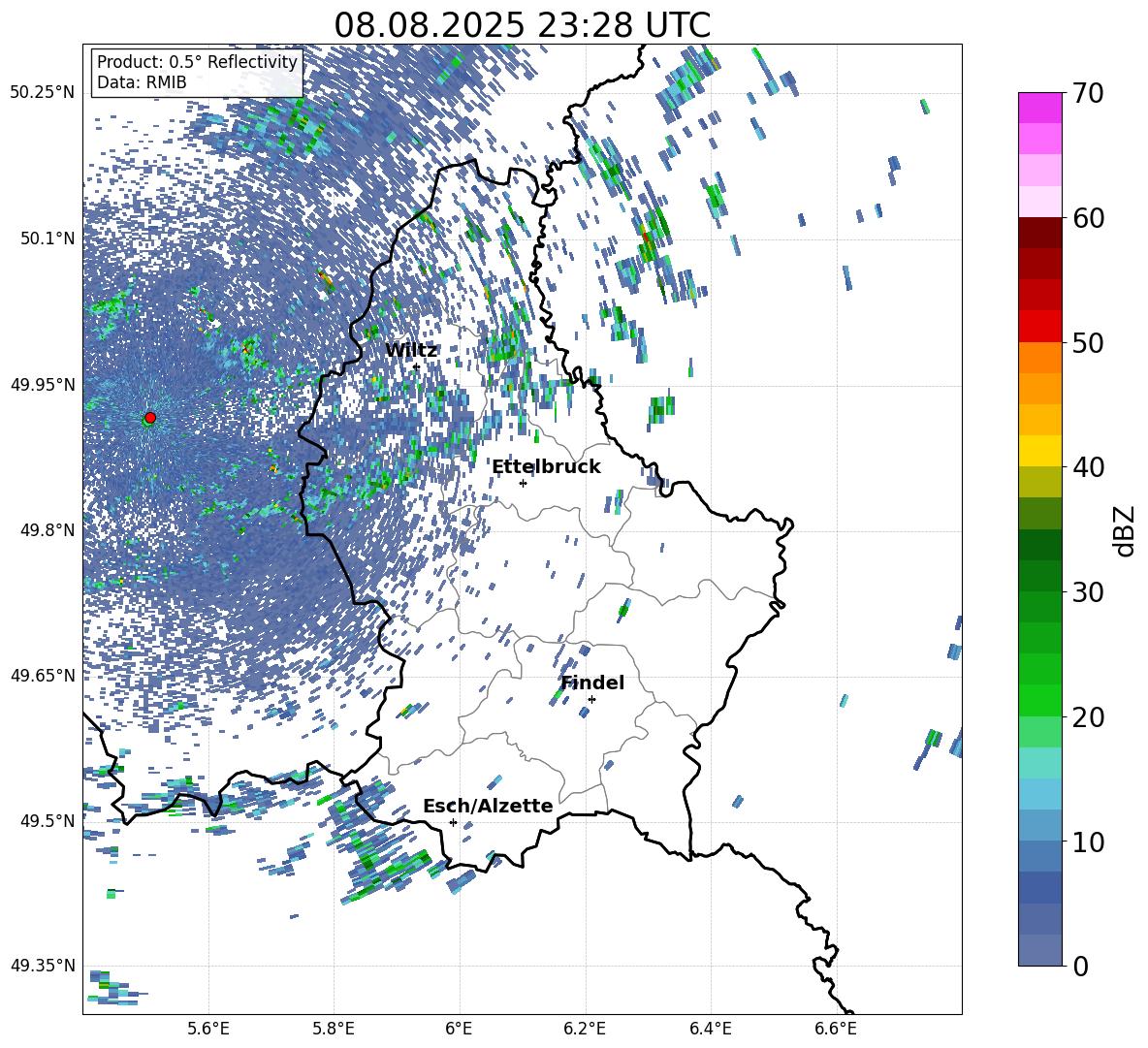The image size is (1148, 1048).
Task: Click the bright red colorbar segment near 50
Action: (1039, 327)
